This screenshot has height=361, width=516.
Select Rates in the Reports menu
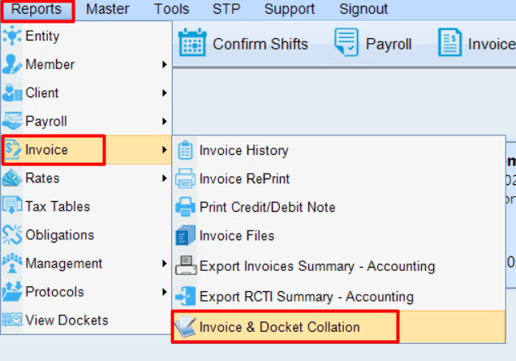(86, 178)
